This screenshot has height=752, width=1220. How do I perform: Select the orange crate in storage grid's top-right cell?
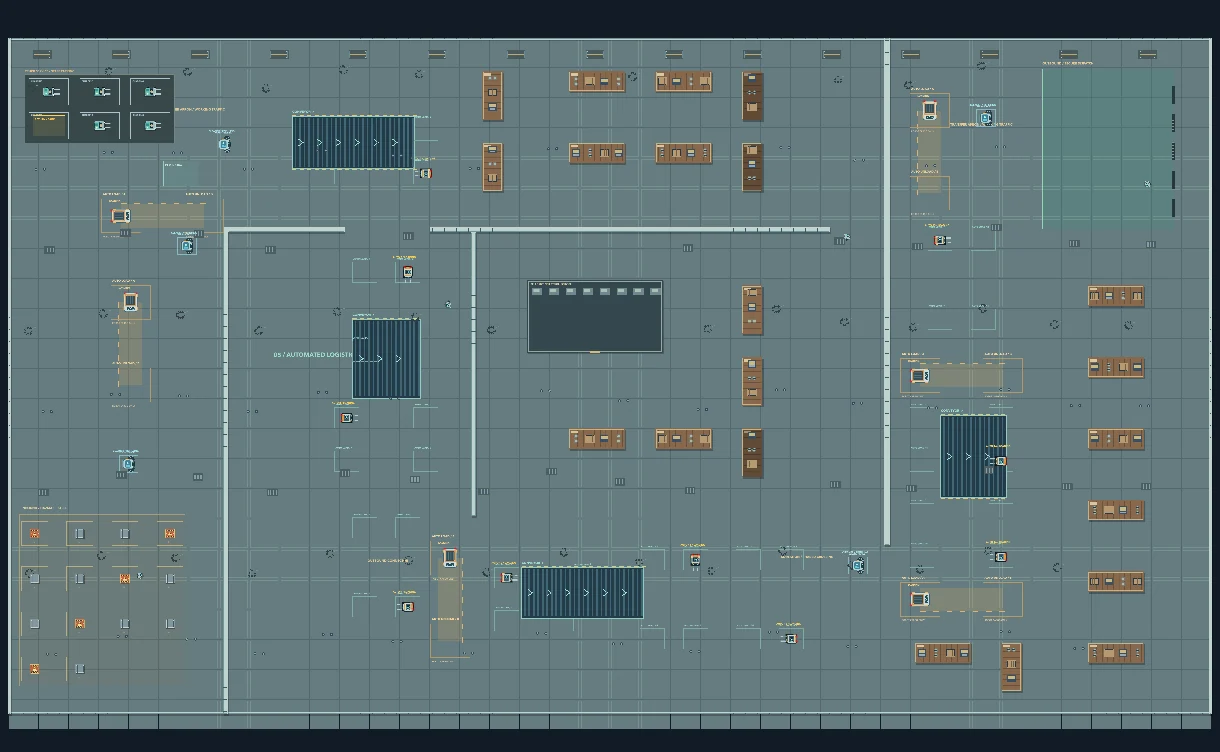coord(169,534)
